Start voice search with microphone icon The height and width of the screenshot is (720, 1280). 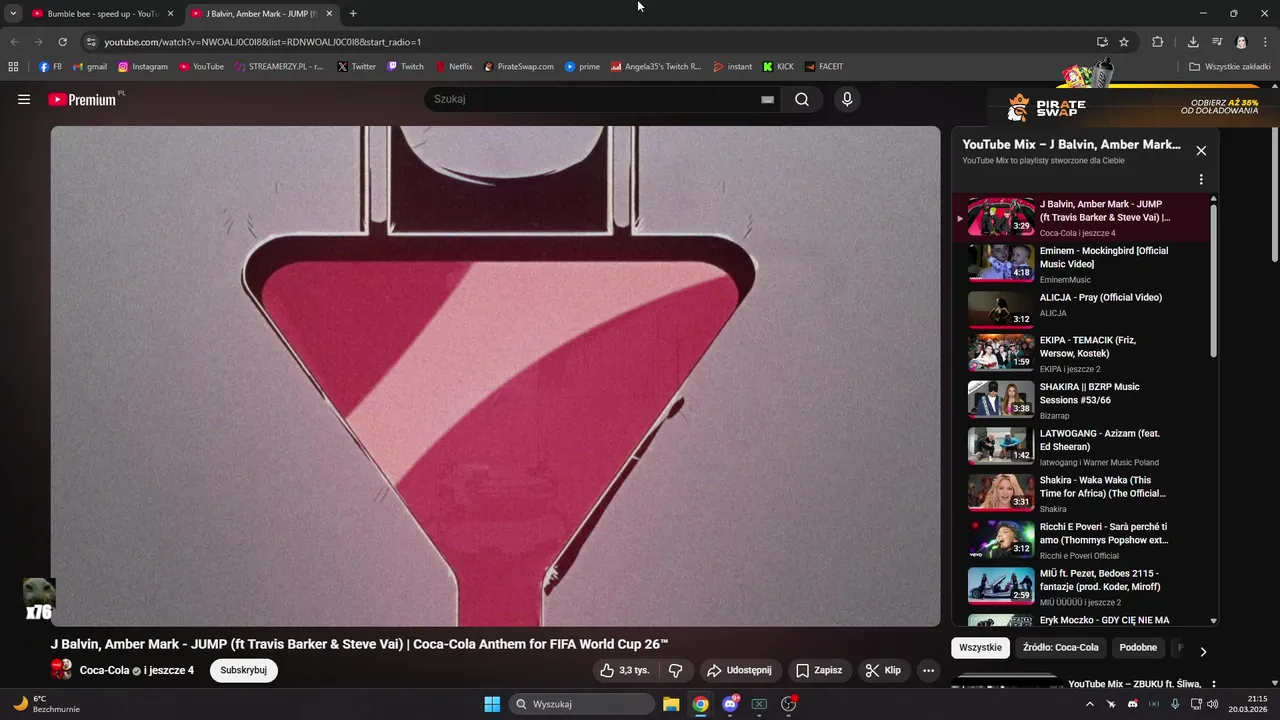[x=847, y=99]
